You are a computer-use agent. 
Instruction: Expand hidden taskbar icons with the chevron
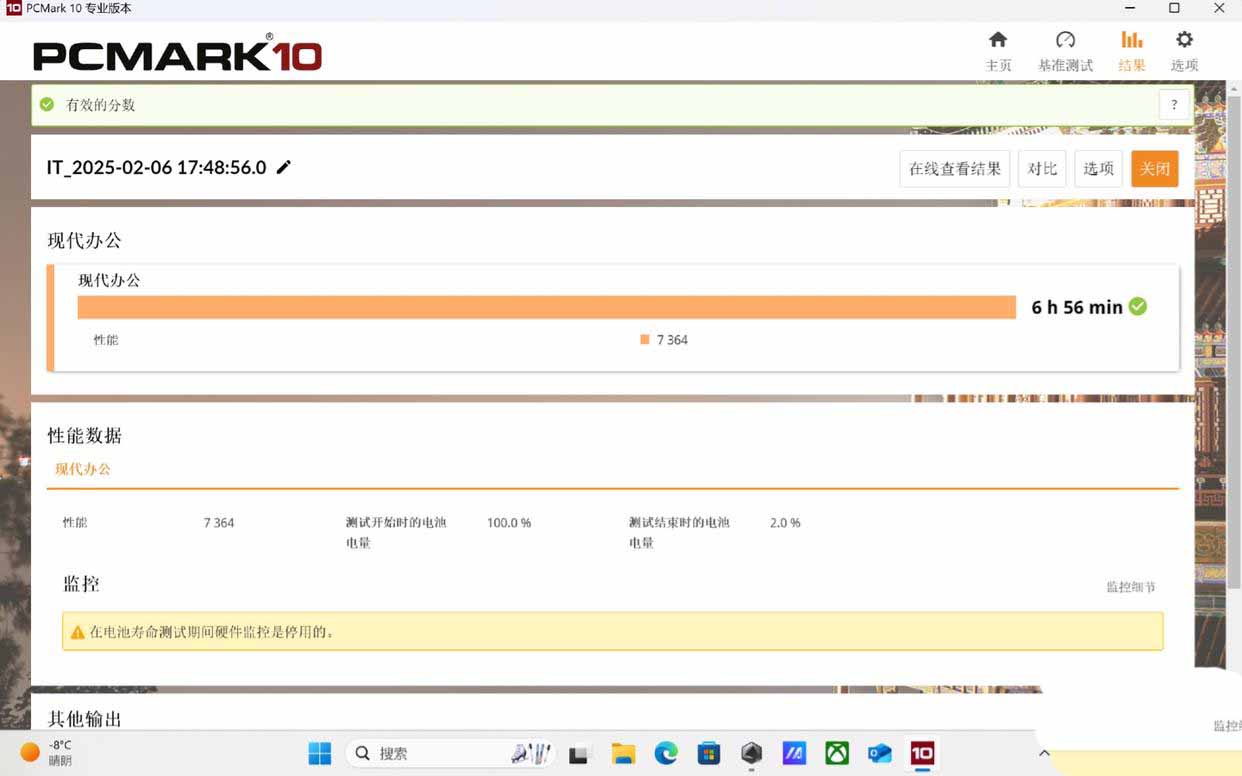tap(1044, 753)
